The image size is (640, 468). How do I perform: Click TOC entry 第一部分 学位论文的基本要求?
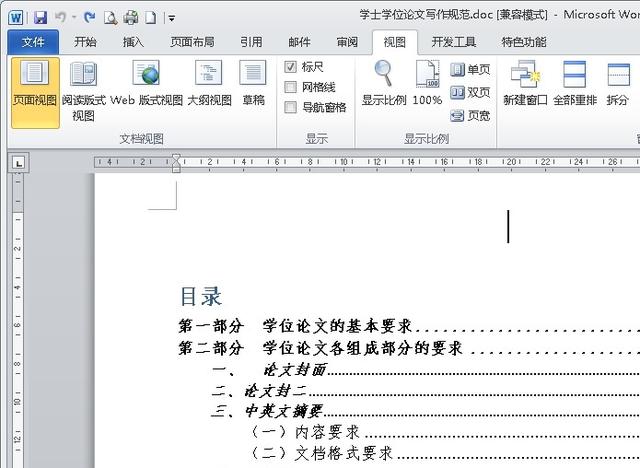[295, 326]
